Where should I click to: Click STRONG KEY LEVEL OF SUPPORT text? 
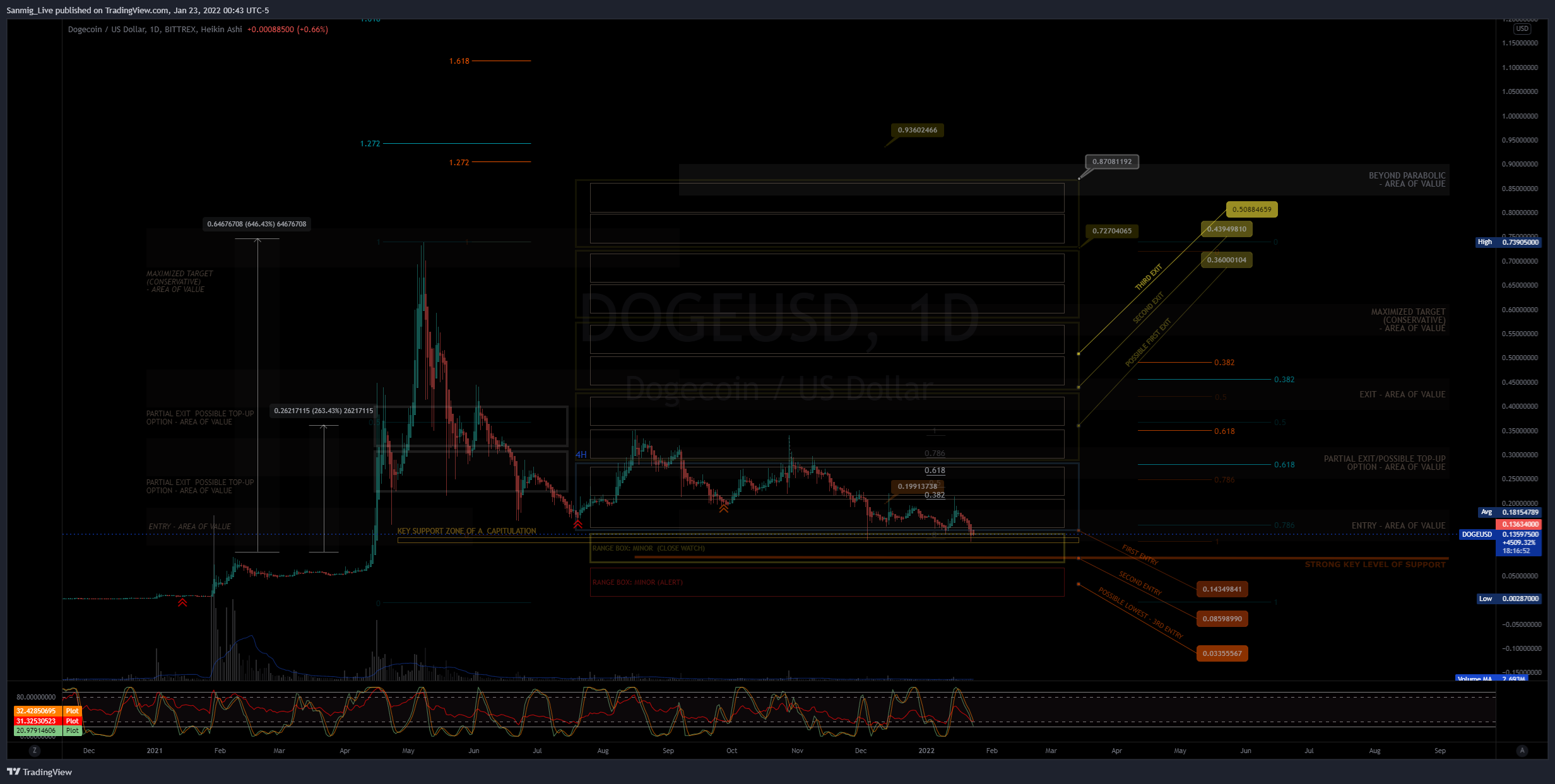coord(1375,565)
